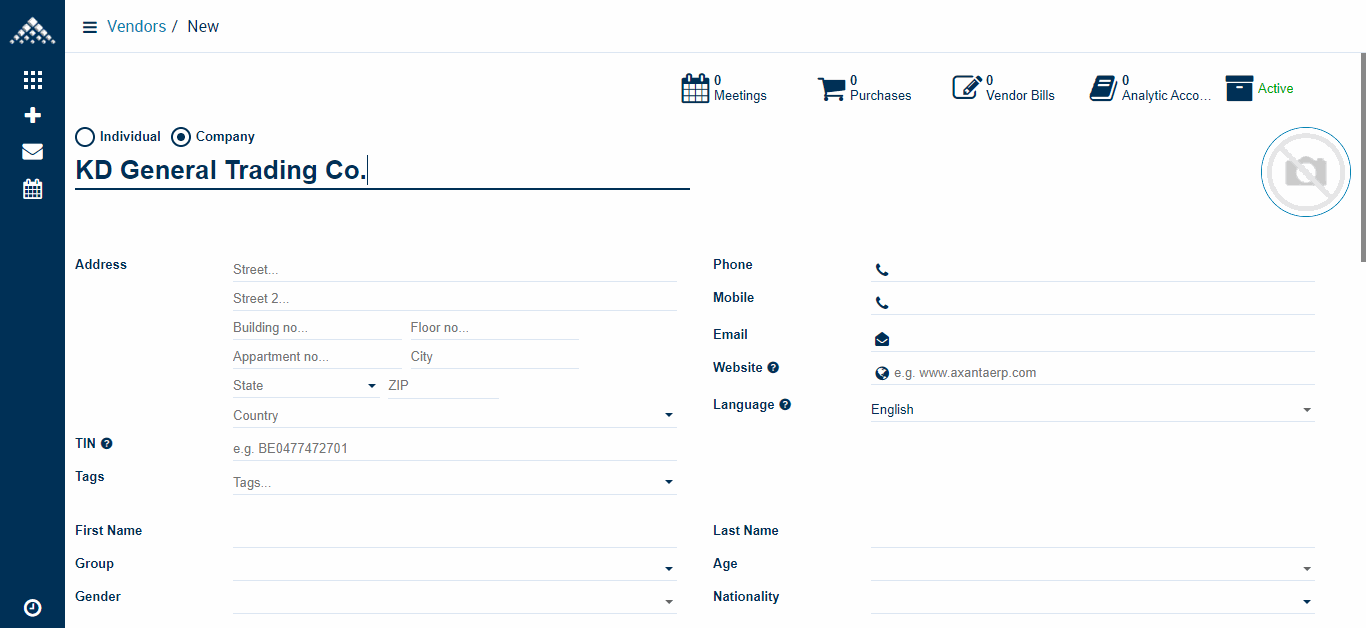Click the clock icon at sidebar bottom
Image resolution: width=1366 pixels, height=628 pixels.
pyautogui.click(x=33, y=607)
